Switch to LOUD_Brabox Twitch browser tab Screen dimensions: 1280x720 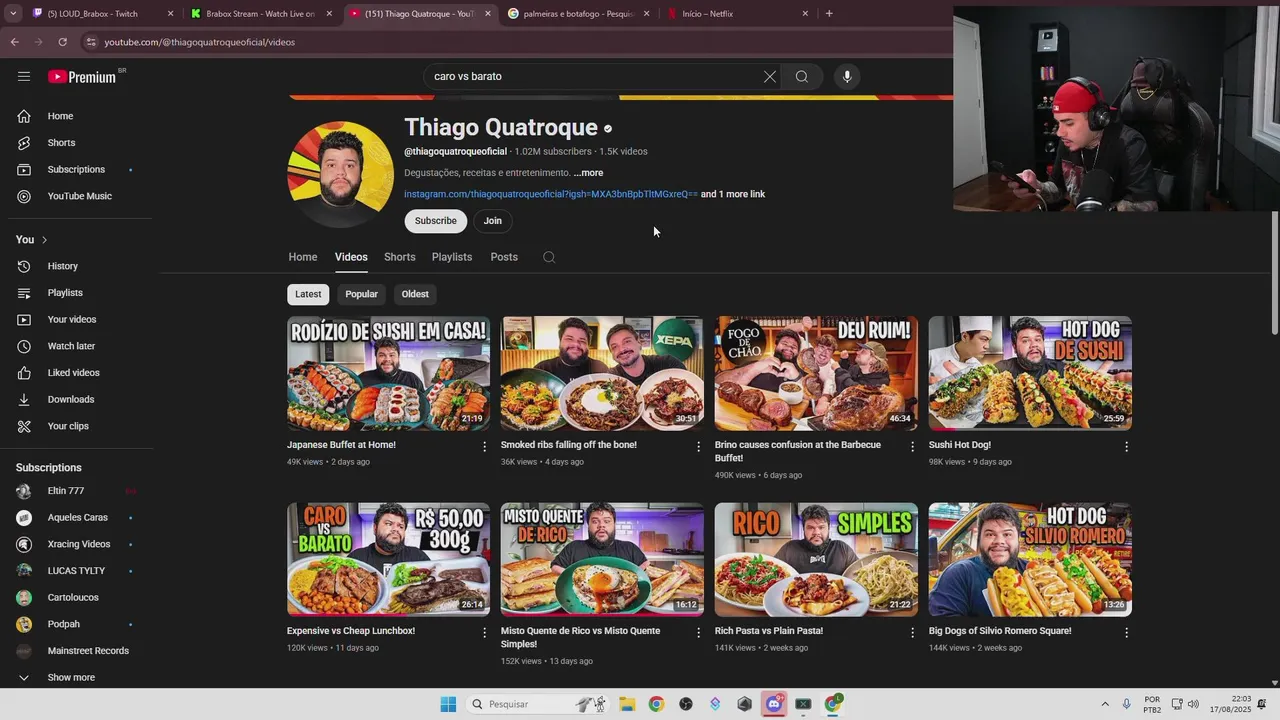(100, 14)
